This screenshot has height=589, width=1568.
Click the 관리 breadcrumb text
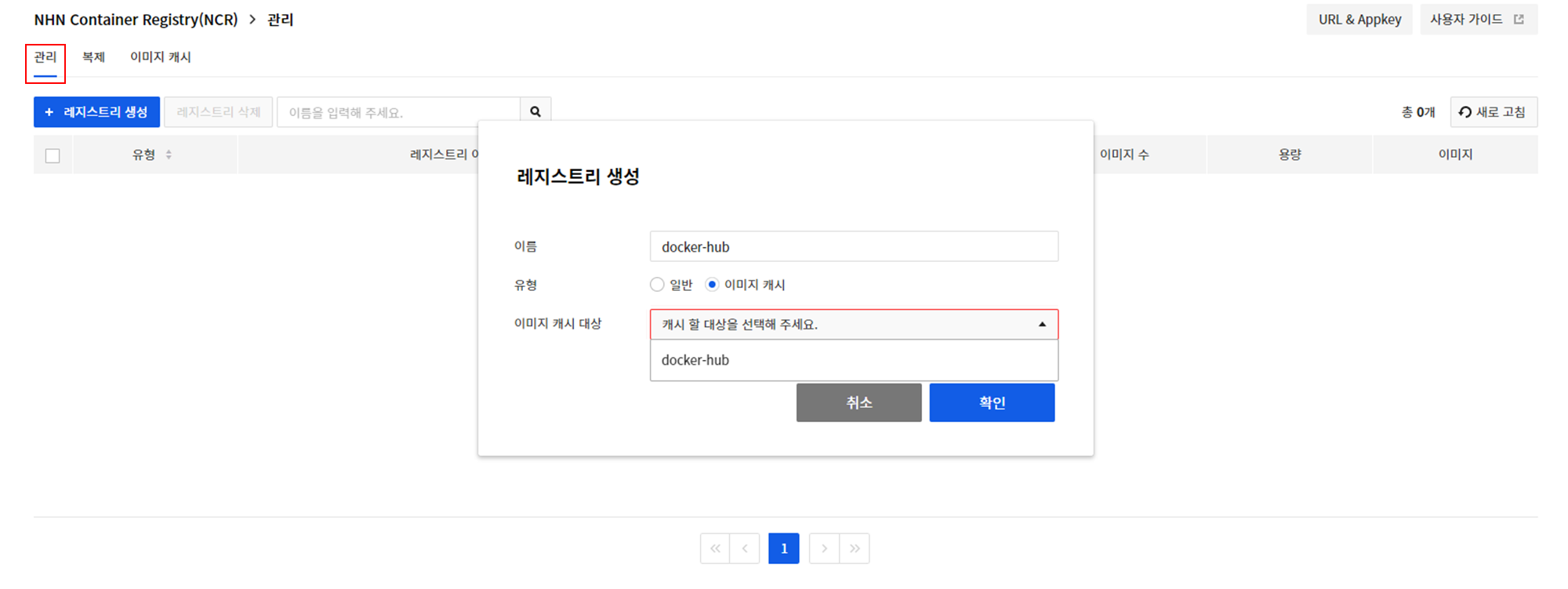pyautogui.click(x=280, y=20)
